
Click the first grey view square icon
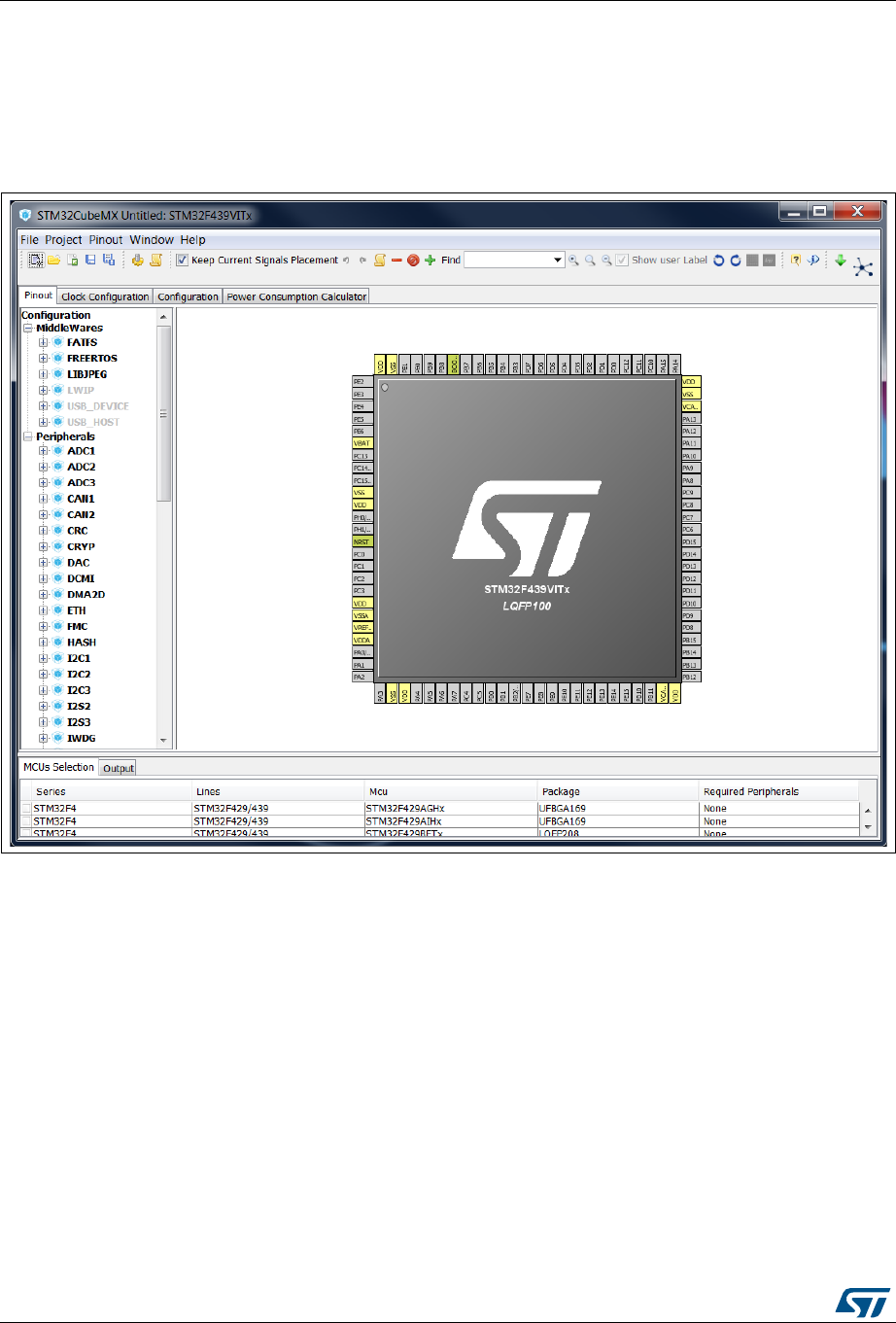click(752, 261)
